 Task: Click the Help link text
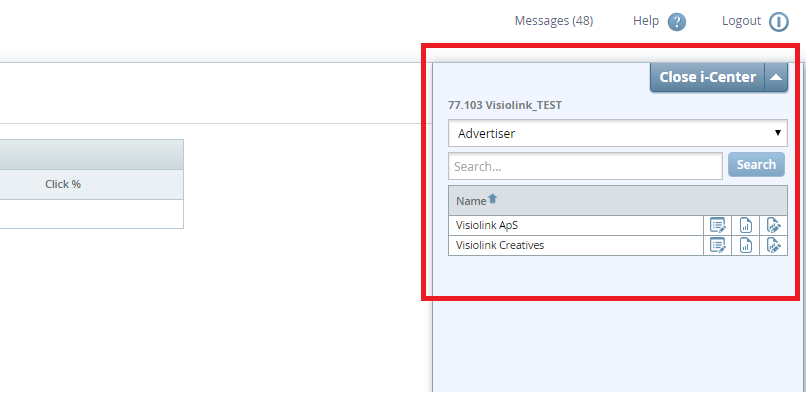[x=646, y=21]
